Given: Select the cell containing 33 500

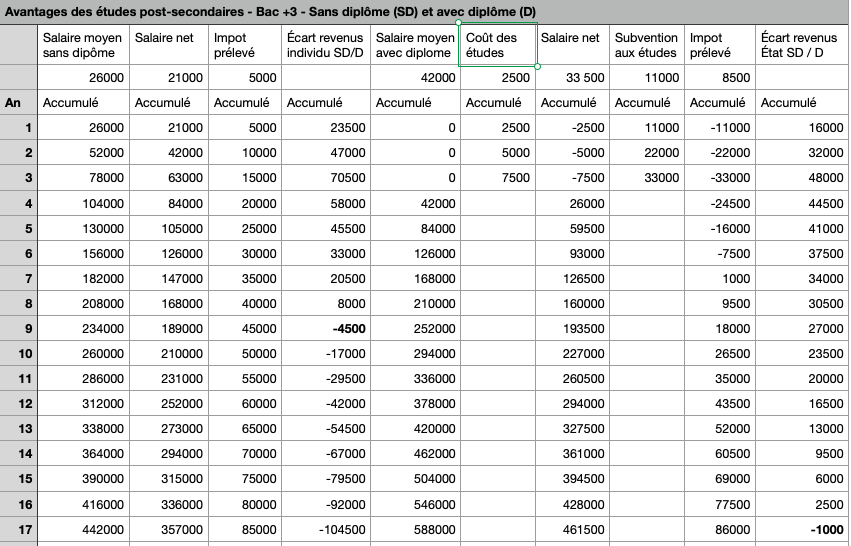Looking at the screenshot, I should (572, 77).
